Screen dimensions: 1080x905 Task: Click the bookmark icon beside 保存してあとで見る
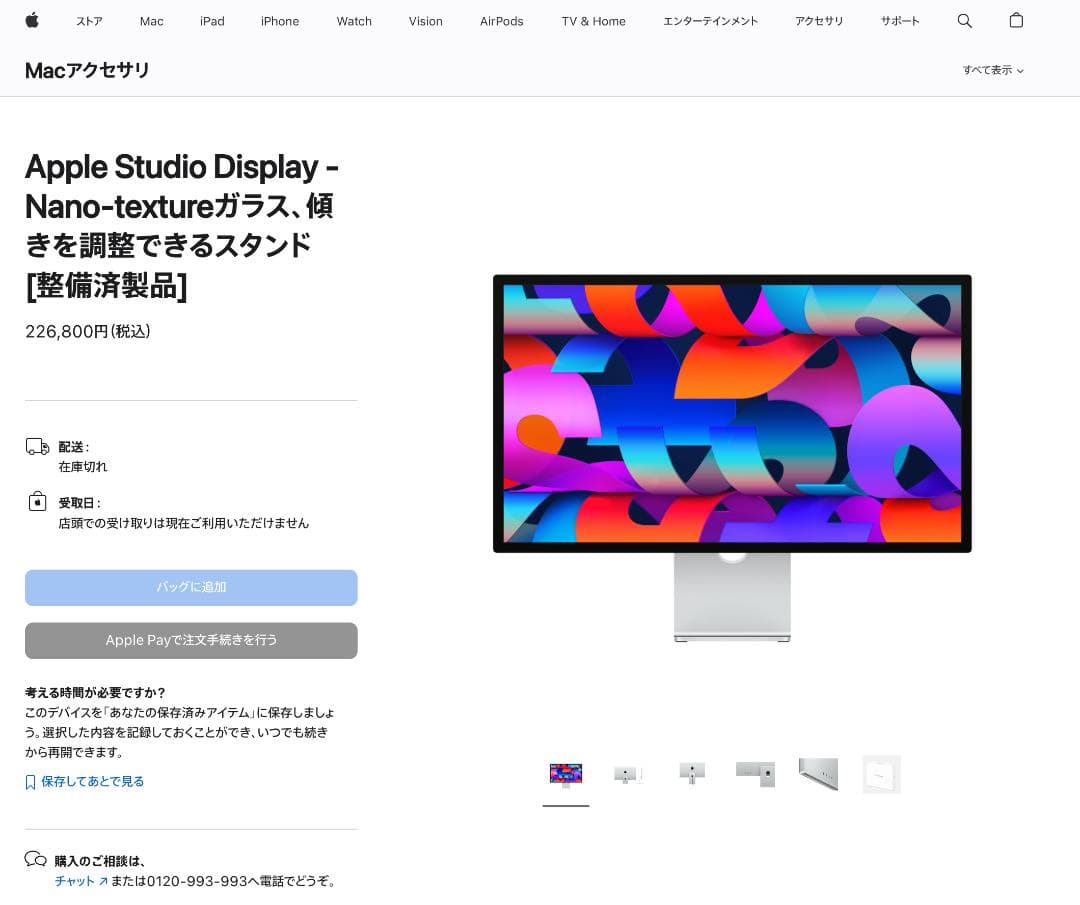(x=30, y=782)
